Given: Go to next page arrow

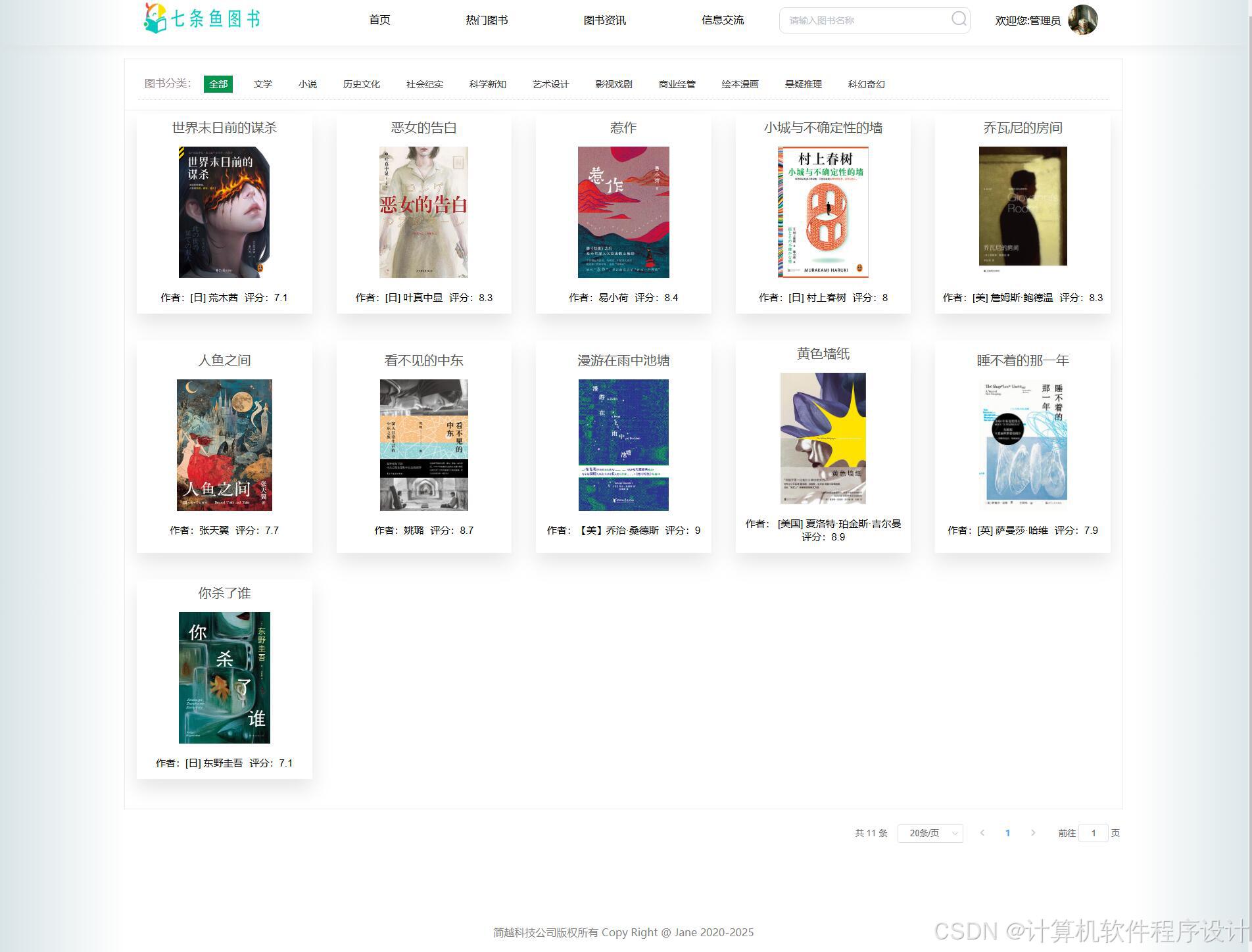Looking at the screenshot, I should tap(1033, 833).
